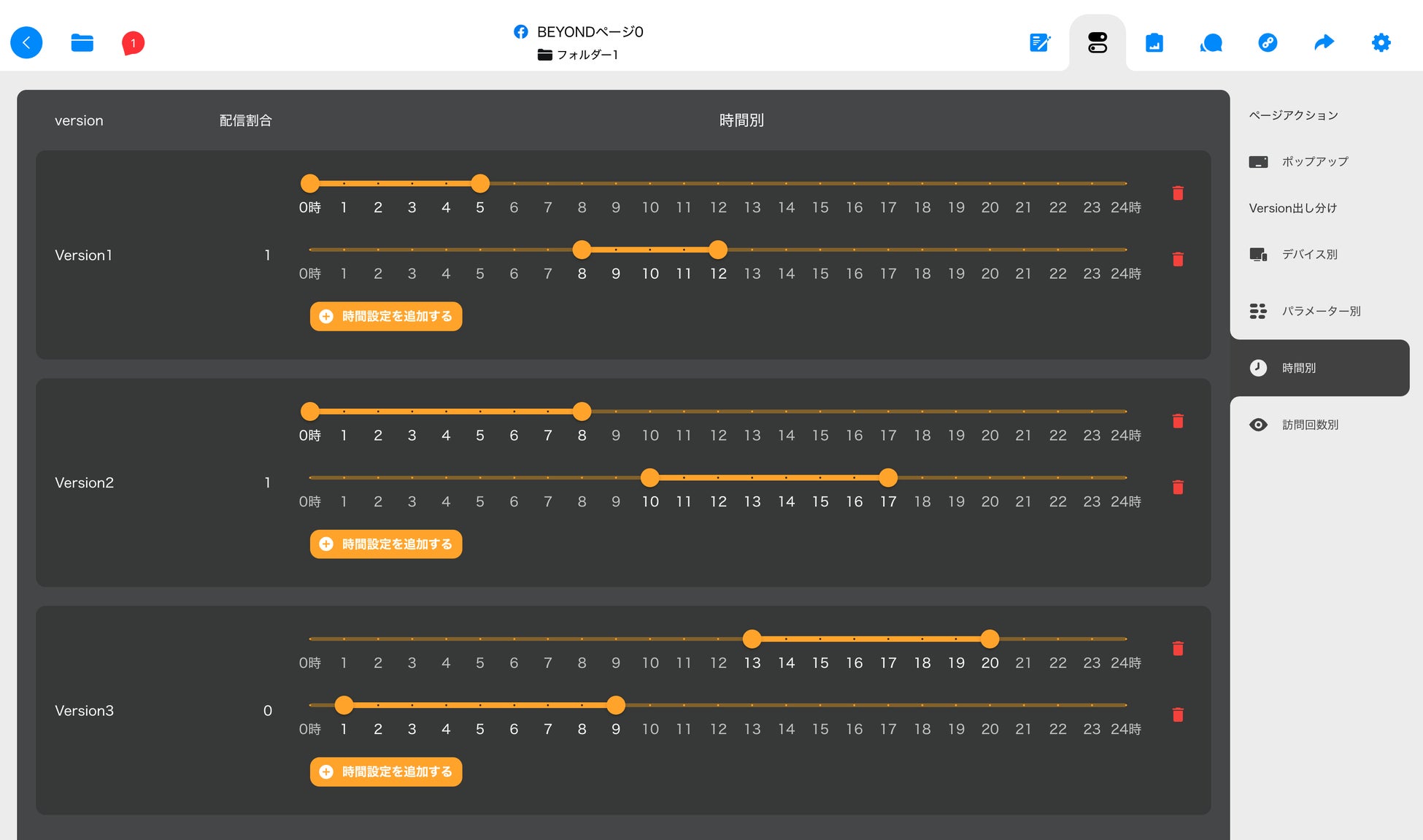Image resolution: width=1423 pixels, height=840 pixels.
Task: Open the page editor pencil icon
Action: [1040, 42]
